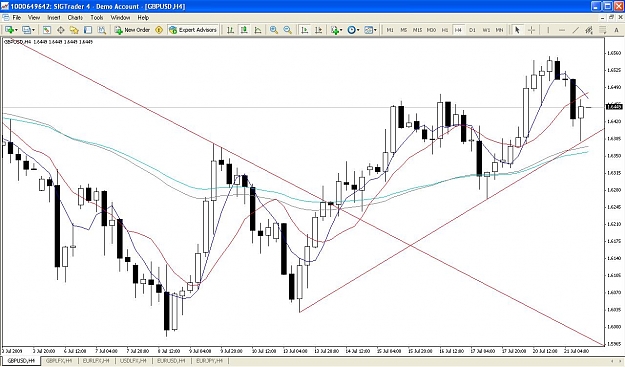The height and width of the screenshot is (367, 625).
Task: Open the View menu
Action: tap(34, 18)
